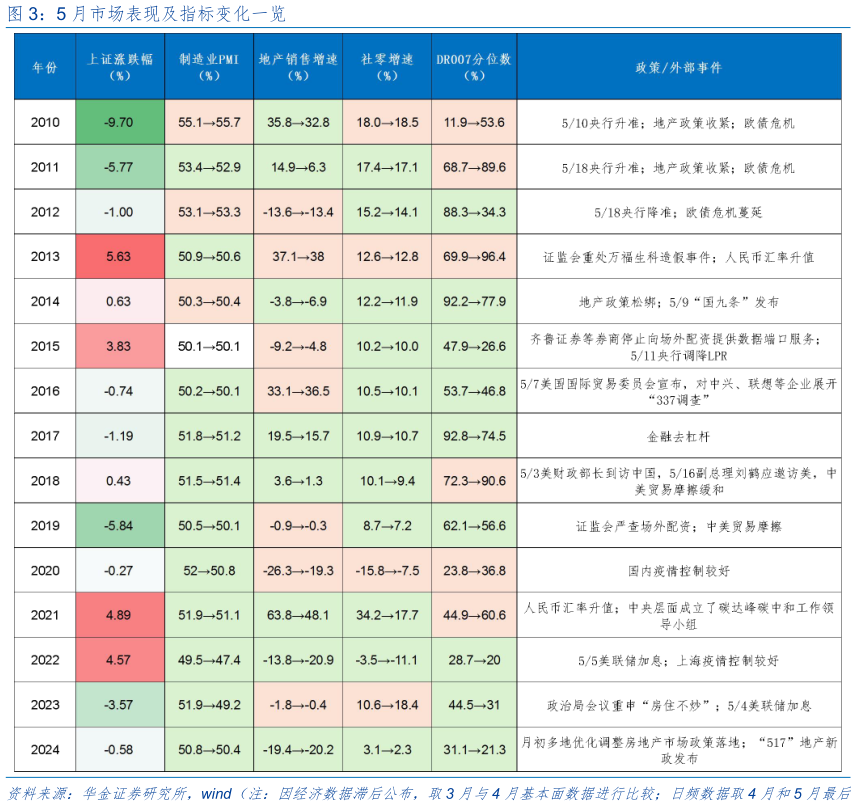
Task: Click the cell showing -26.3→-19.3
Action: 296,570
